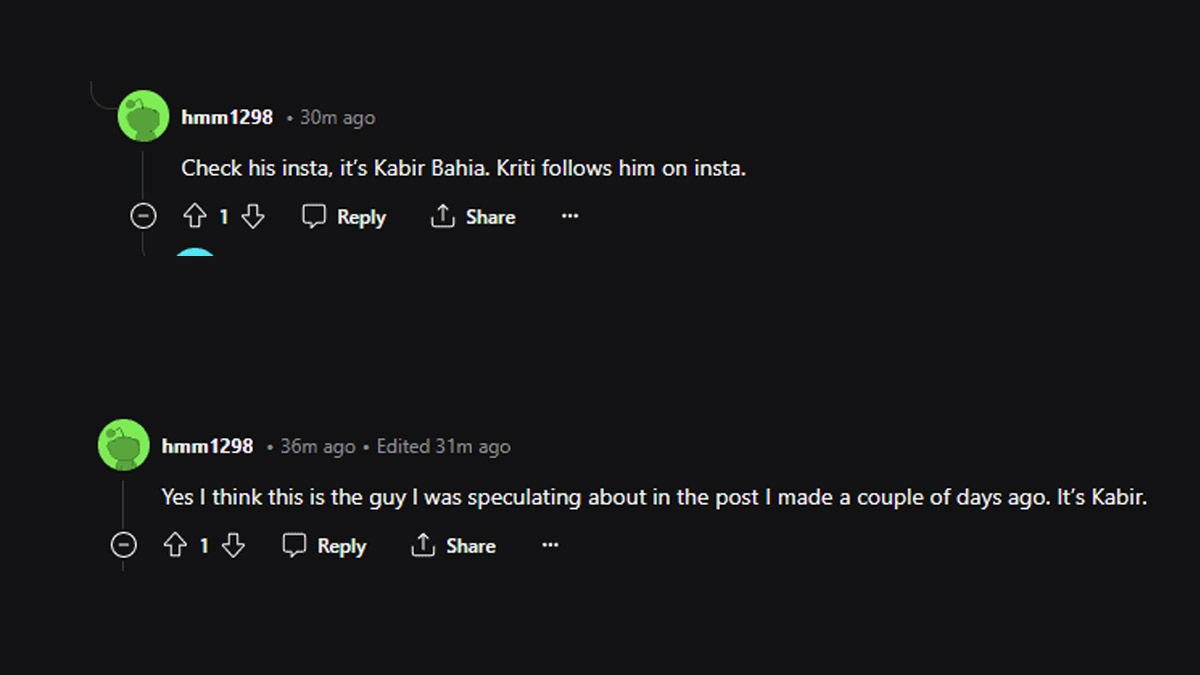Open hmm1298 avatar on the upper comment

click(x=143, y=116)
